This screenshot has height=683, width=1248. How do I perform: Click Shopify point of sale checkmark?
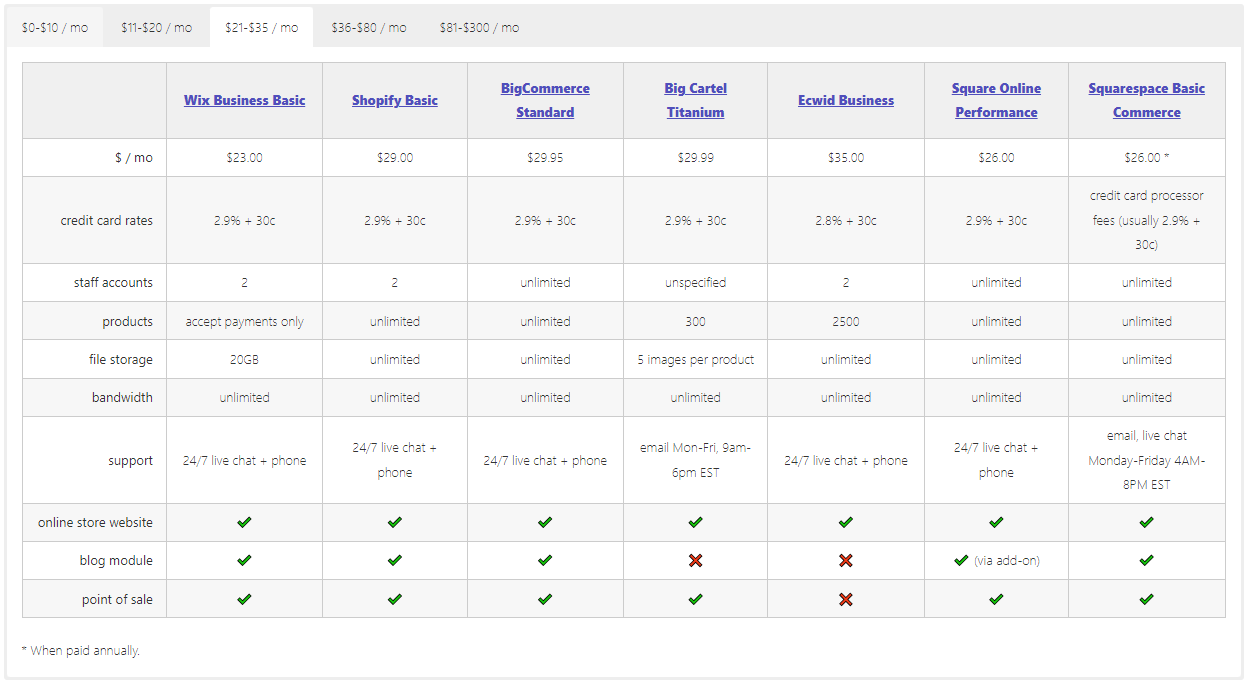click(395, 599)
